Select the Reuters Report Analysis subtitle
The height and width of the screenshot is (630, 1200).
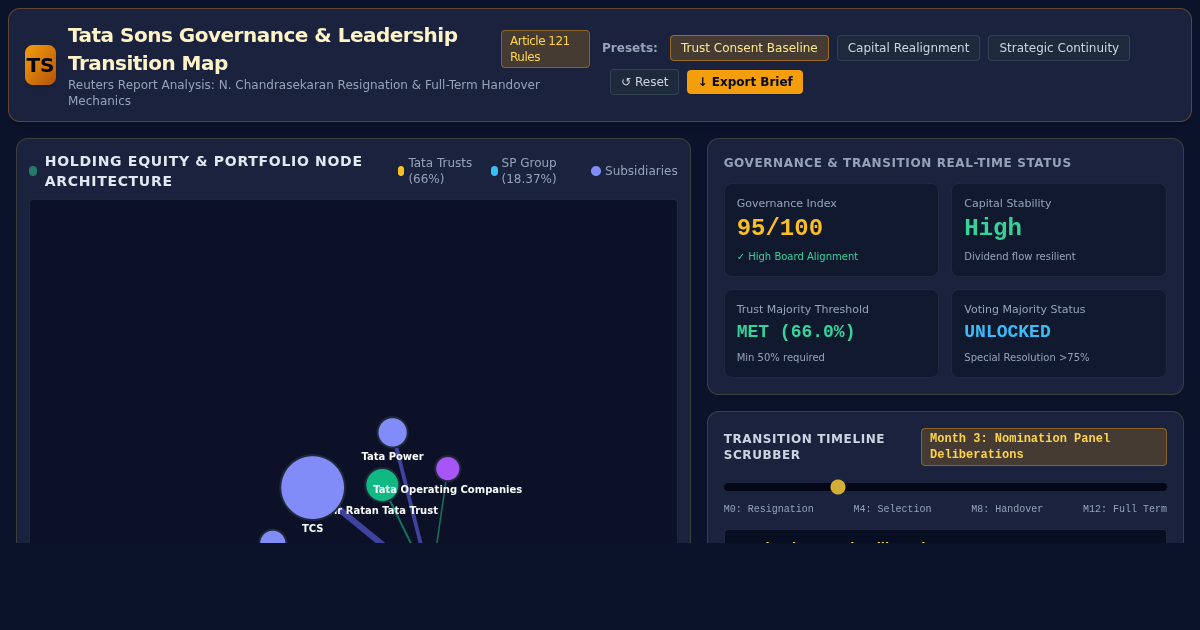click(304, 93)
